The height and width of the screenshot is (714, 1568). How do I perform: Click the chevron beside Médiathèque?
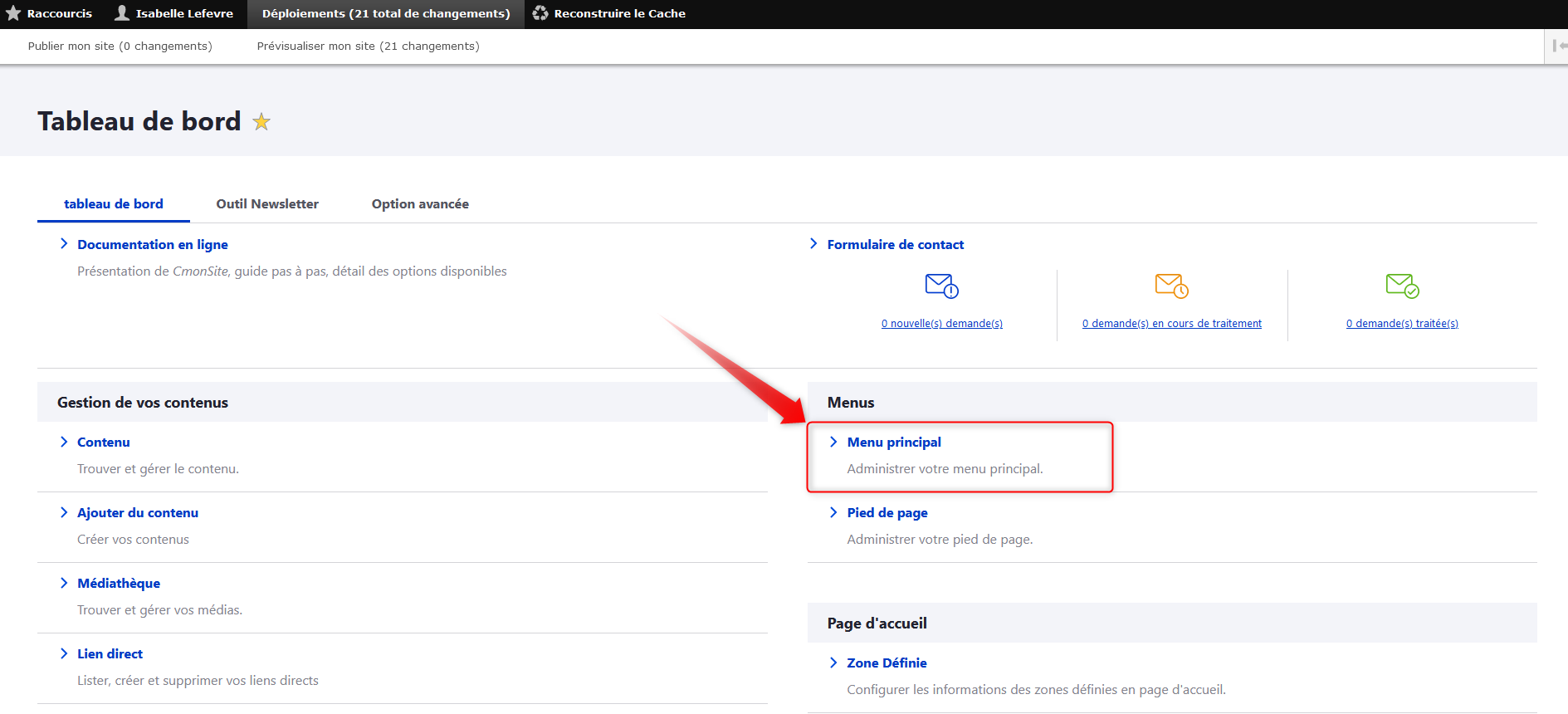[64, 583]
